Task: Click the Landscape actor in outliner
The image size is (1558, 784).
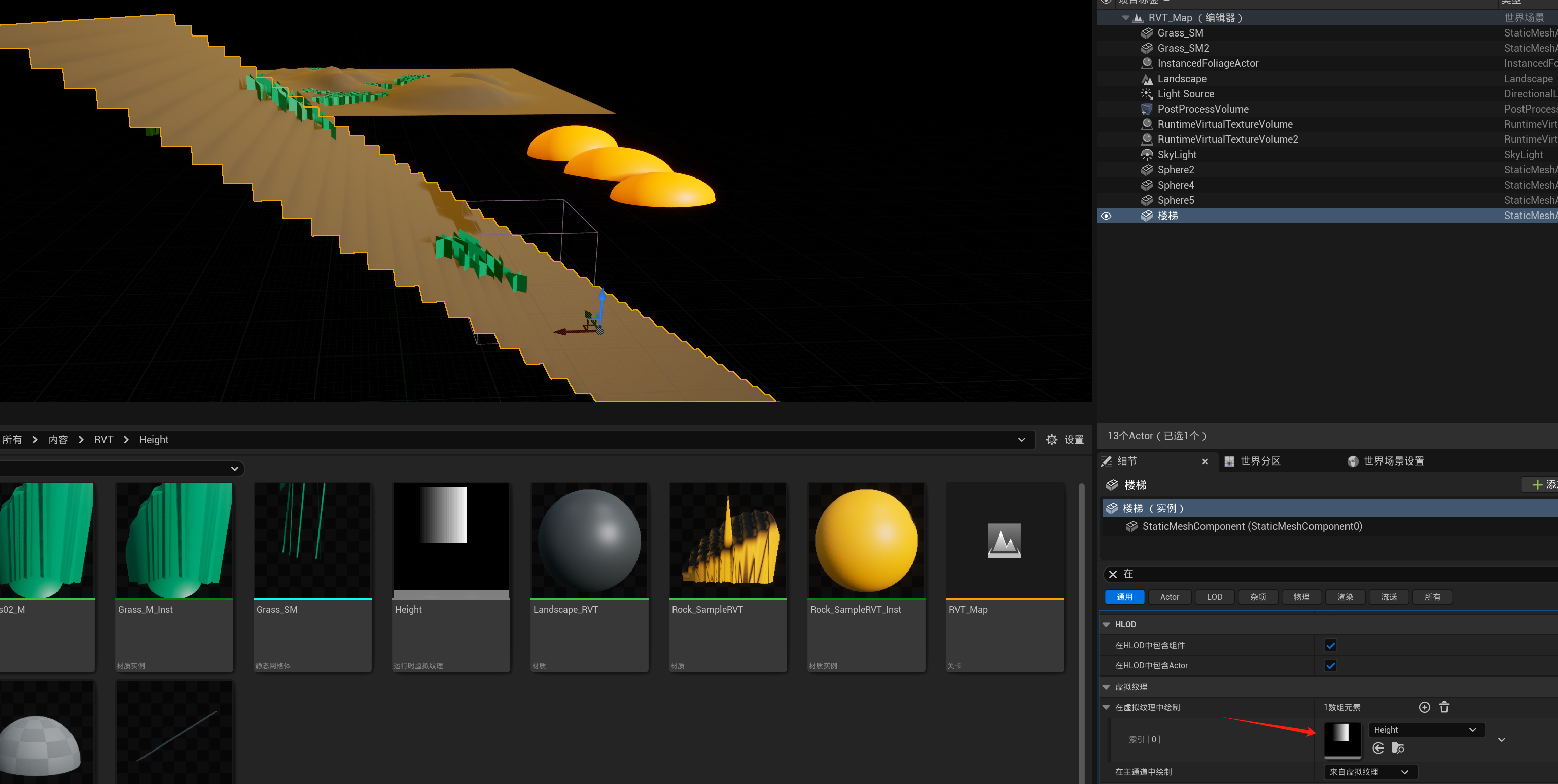Action: click(1181, 79)
